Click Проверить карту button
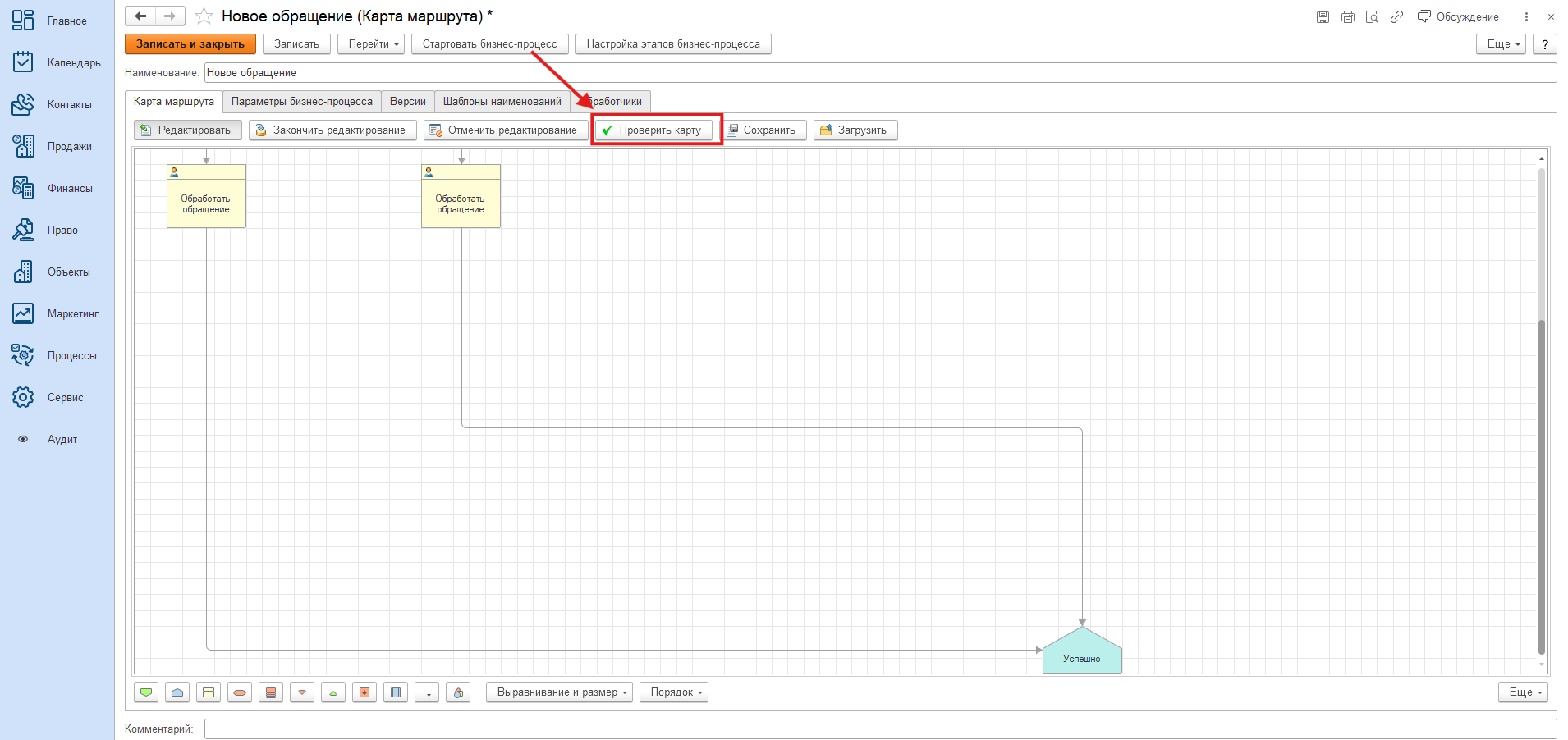Image resolution: width=1568 pixels, height=740 pixels. click(x=654, y=130)
